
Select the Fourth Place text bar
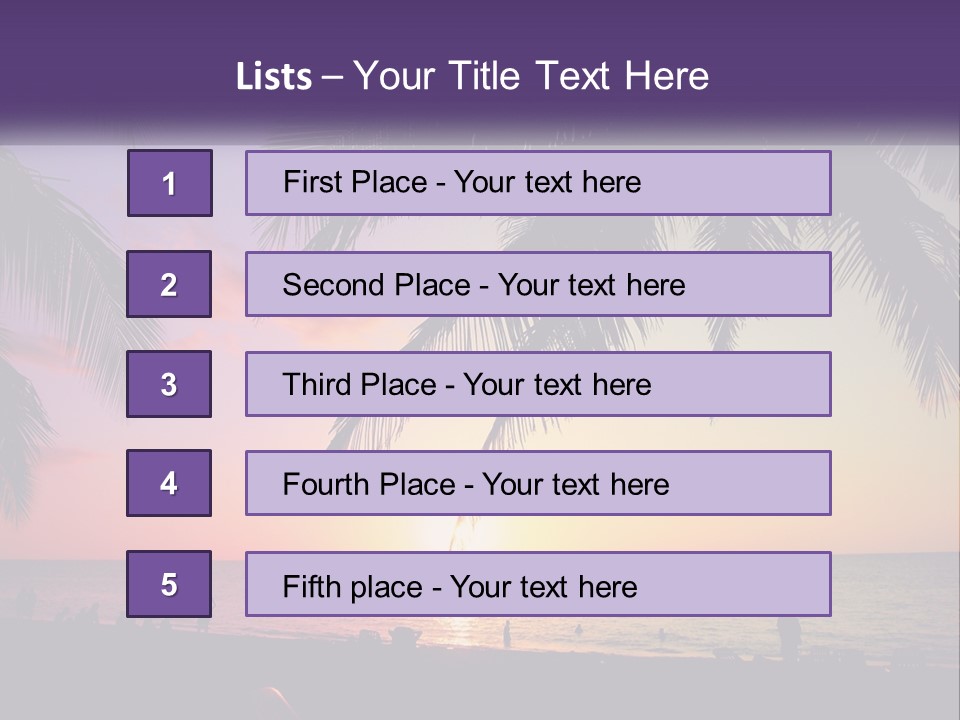coord(538,483)
